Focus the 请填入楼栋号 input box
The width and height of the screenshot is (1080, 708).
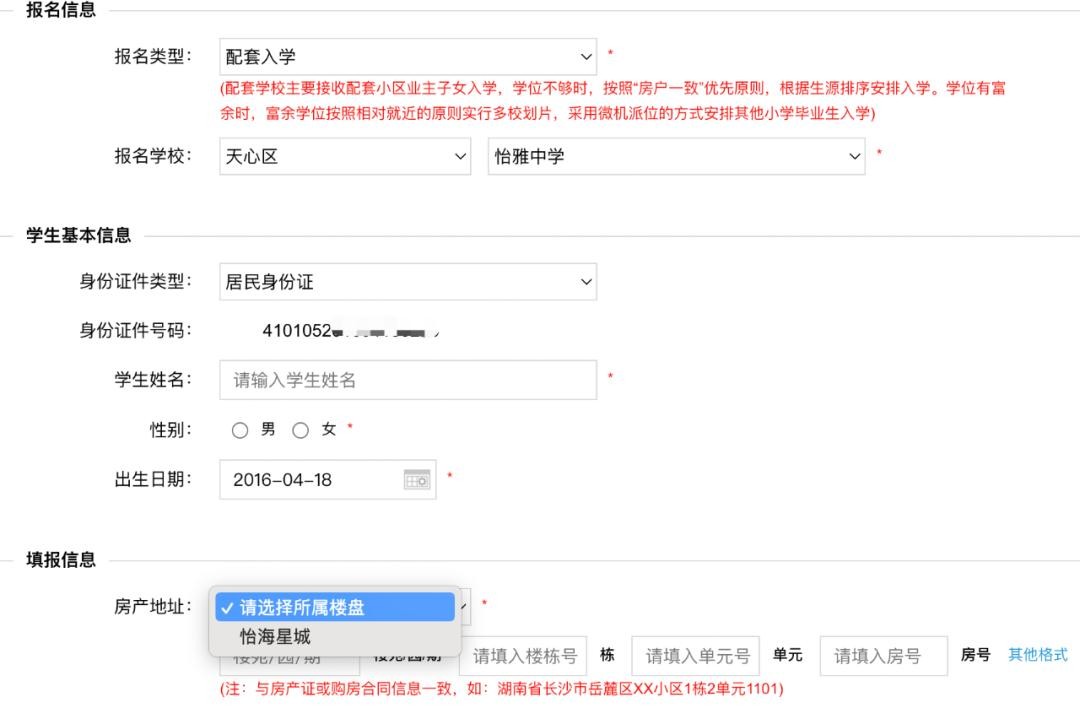coord(524,657)
